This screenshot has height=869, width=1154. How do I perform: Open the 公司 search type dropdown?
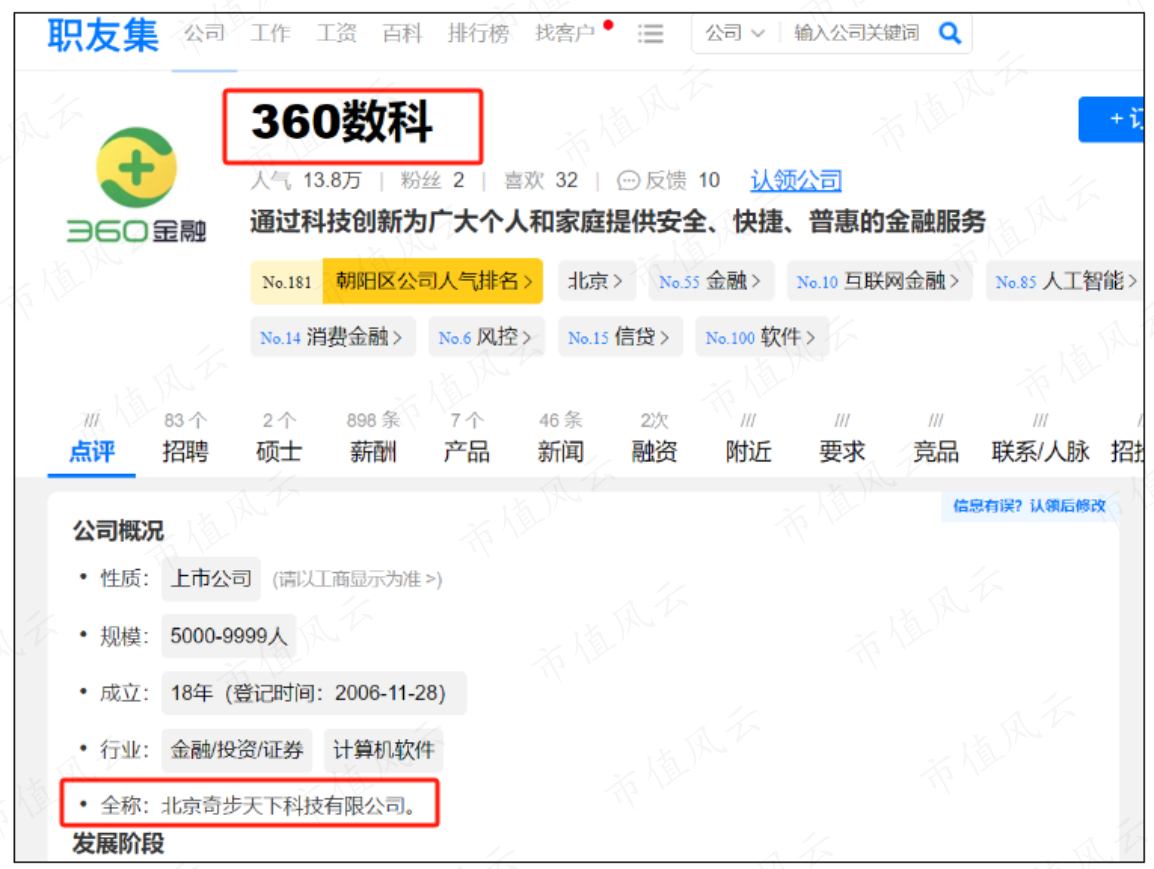tap(734, 33)
